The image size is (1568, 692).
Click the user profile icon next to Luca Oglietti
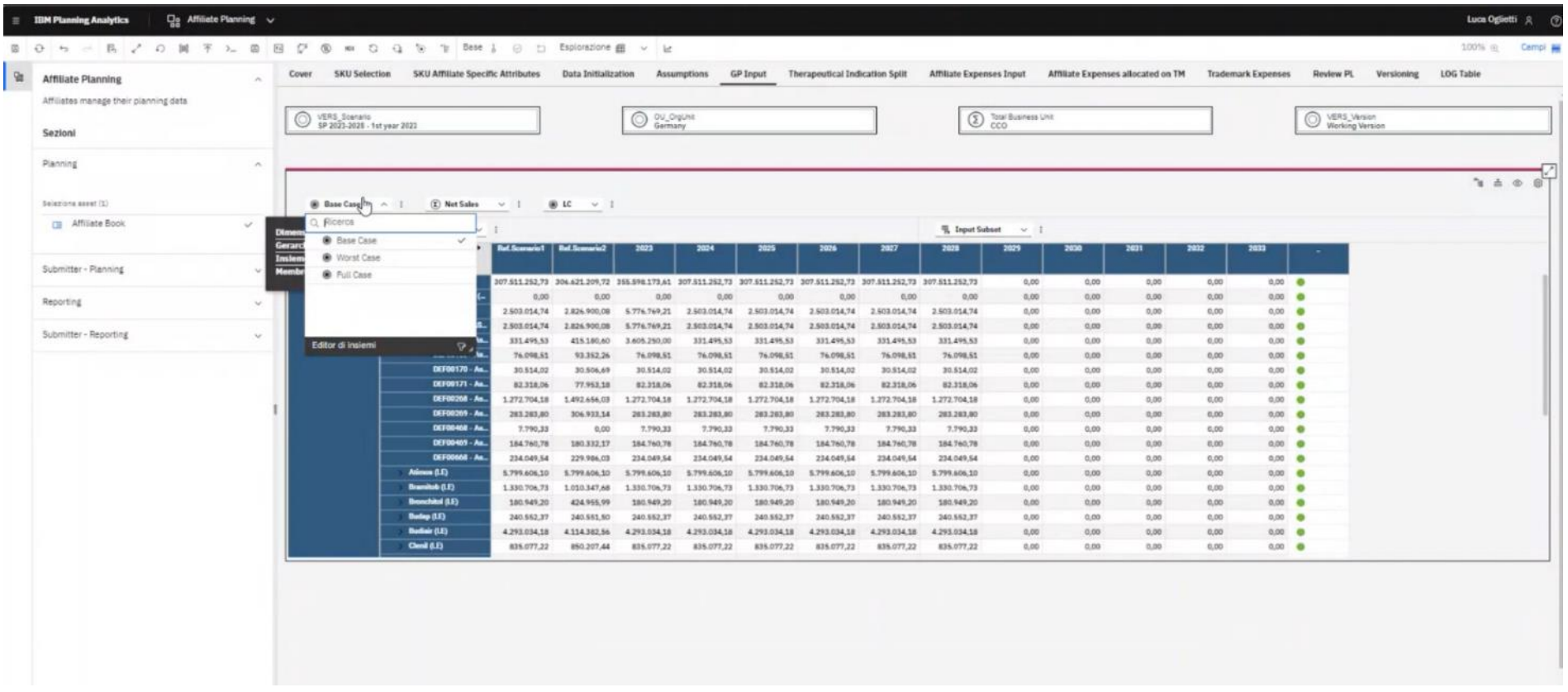[x=1529, y=21]
